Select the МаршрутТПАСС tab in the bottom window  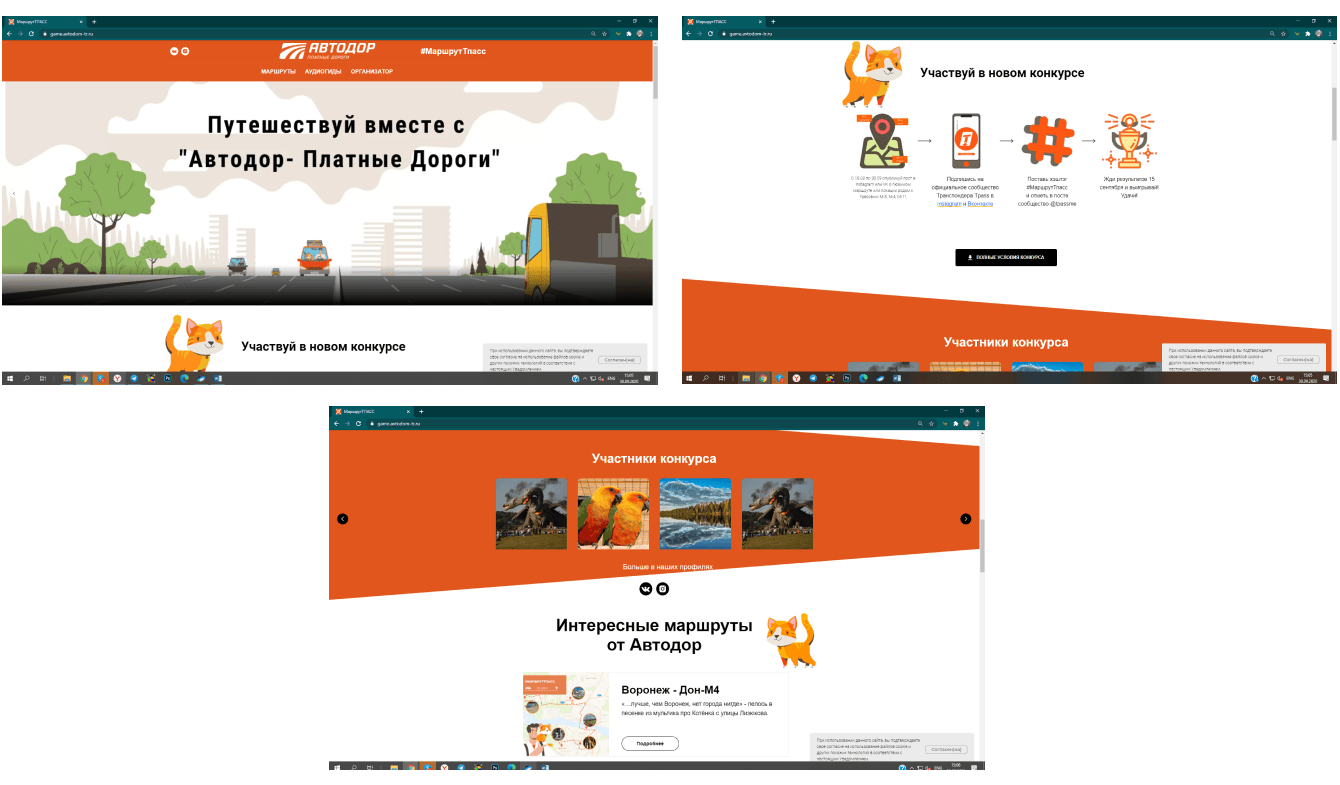373,411
